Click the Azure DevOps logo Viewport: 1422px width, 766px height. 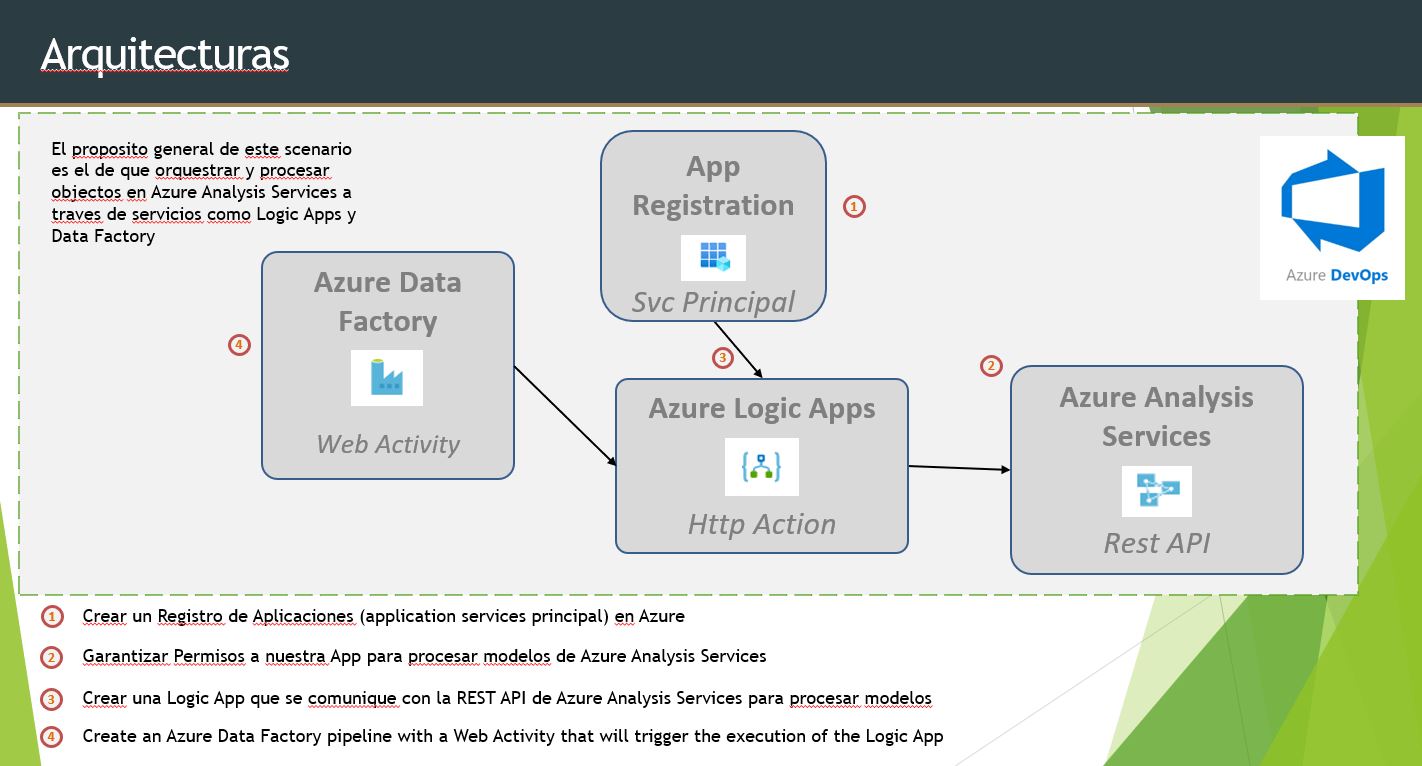pos(1332,217)
